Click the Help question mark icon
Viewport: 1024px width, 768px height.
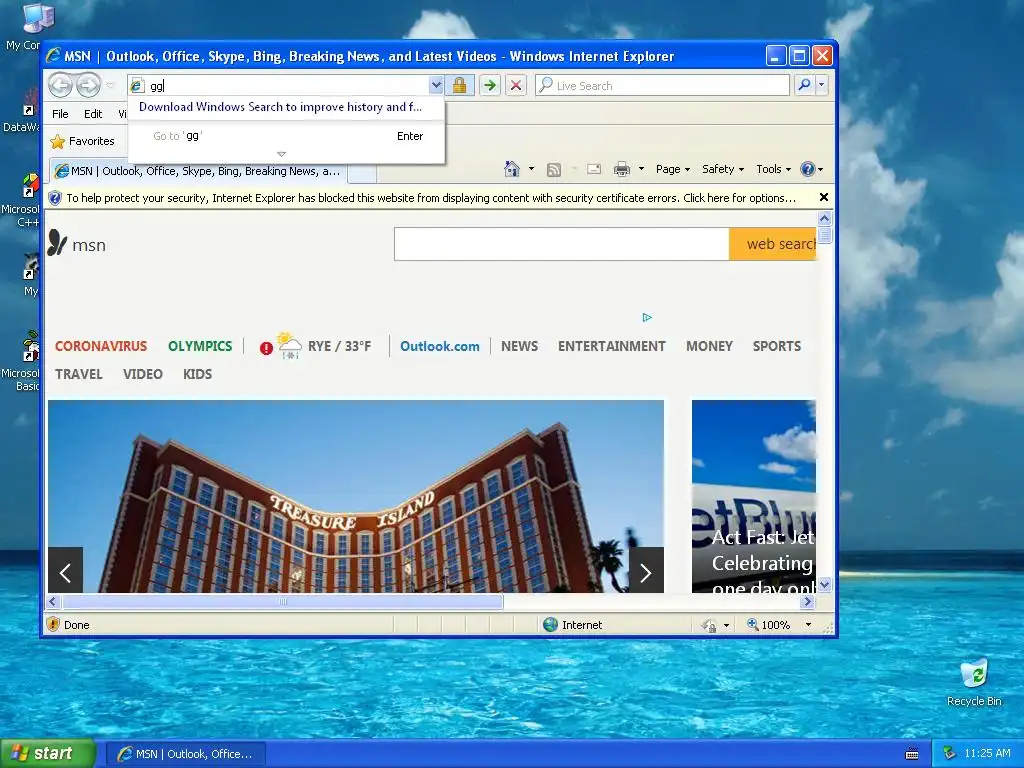(808, 169)
